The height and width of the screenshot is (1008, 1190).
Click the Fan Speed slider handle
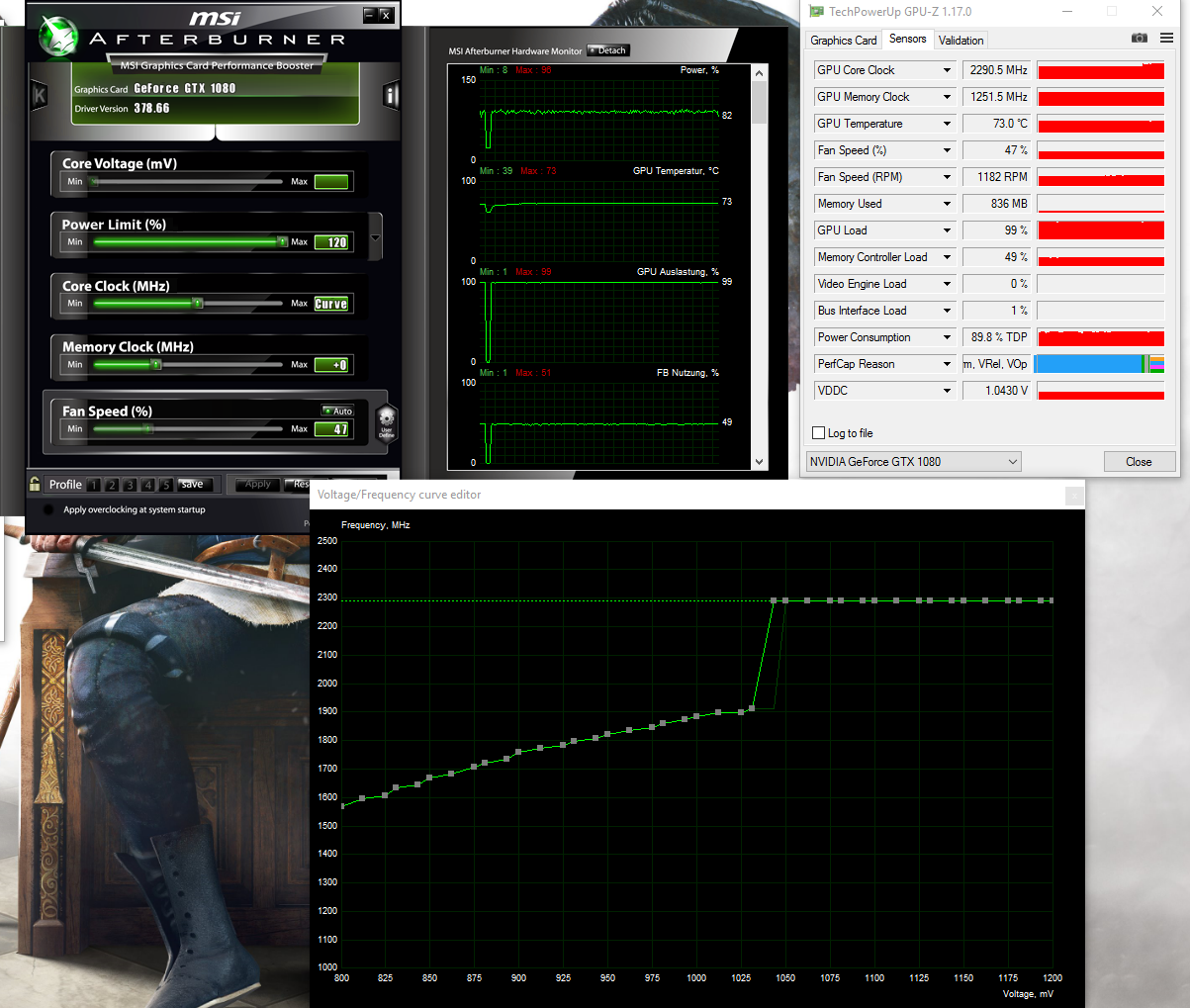[x=148, y=428]
